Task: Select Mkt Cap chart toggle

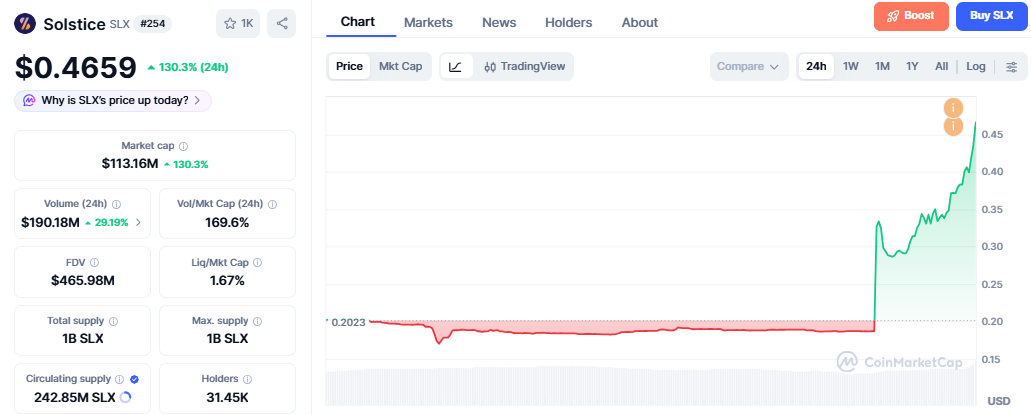Action: (400, 66)
